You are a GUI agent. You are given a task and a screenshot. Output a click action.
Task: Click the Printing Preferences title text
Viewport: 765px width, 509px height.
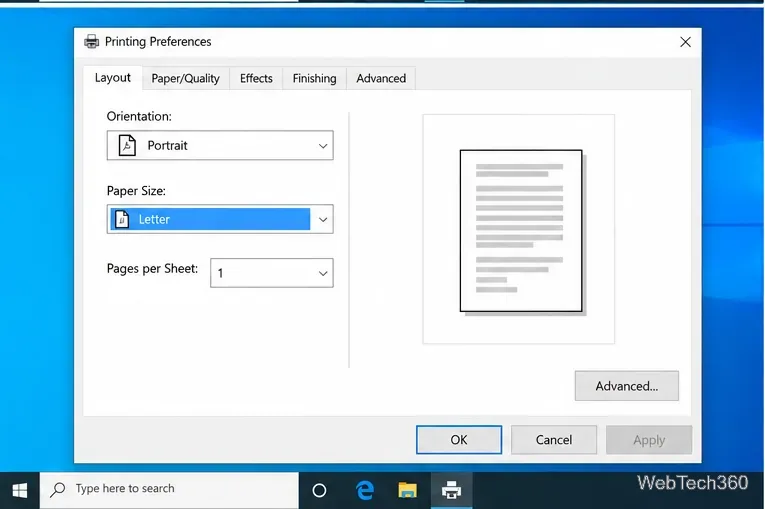click(x=158, y=42)
